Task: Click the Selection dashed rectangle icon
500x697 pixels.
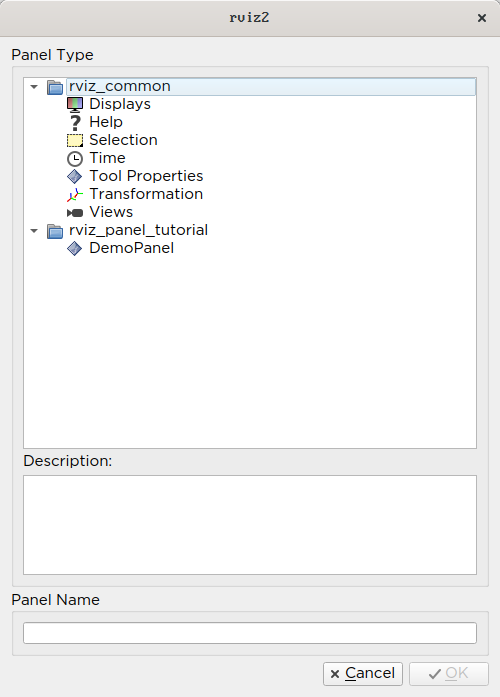Action: [x=75, y=140]
